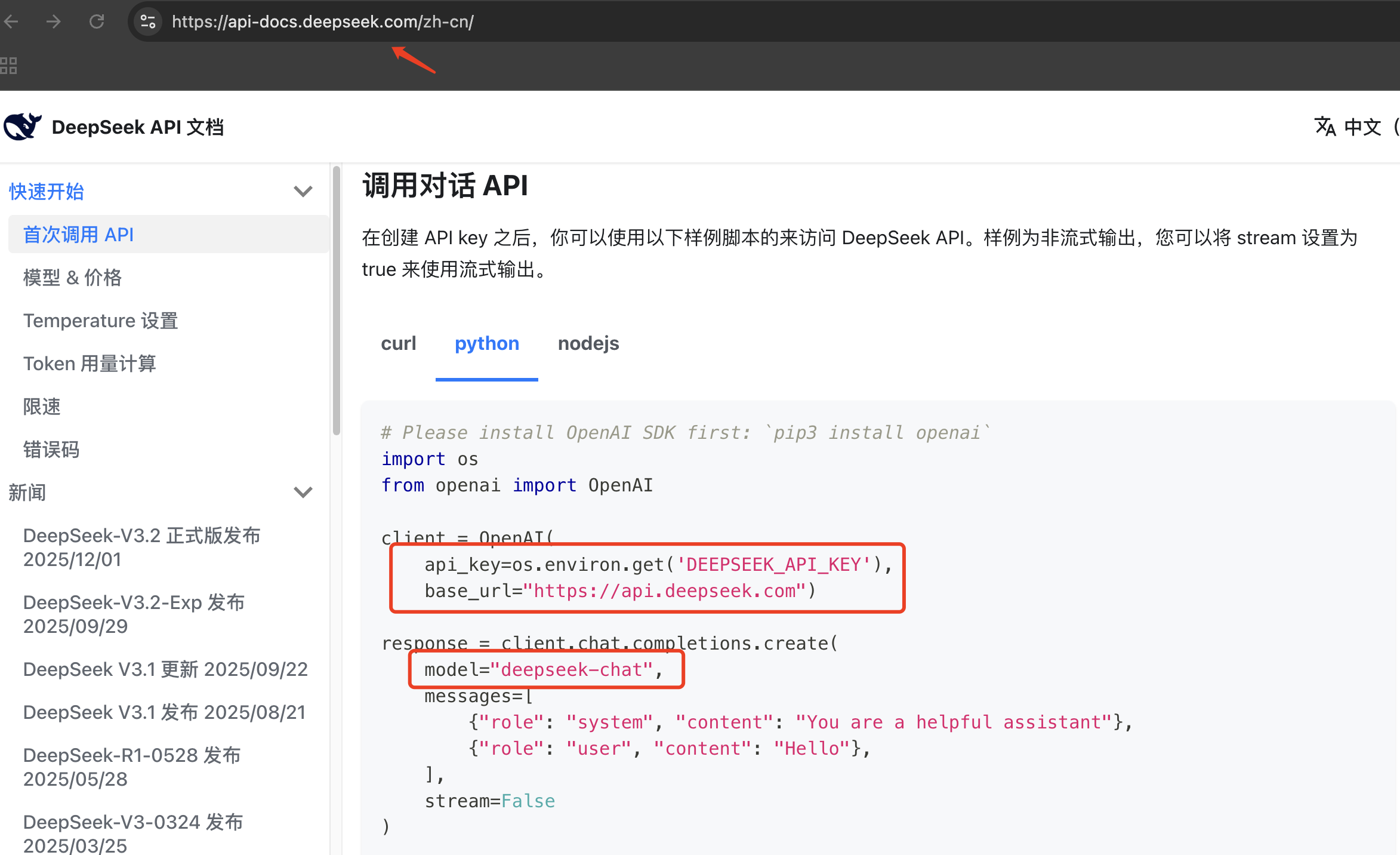Image resolution: width=1400 pixels, height=855 pixels.
Task: Click the sidebar vertical scrollbar
Action: click(x=336, y=302)
